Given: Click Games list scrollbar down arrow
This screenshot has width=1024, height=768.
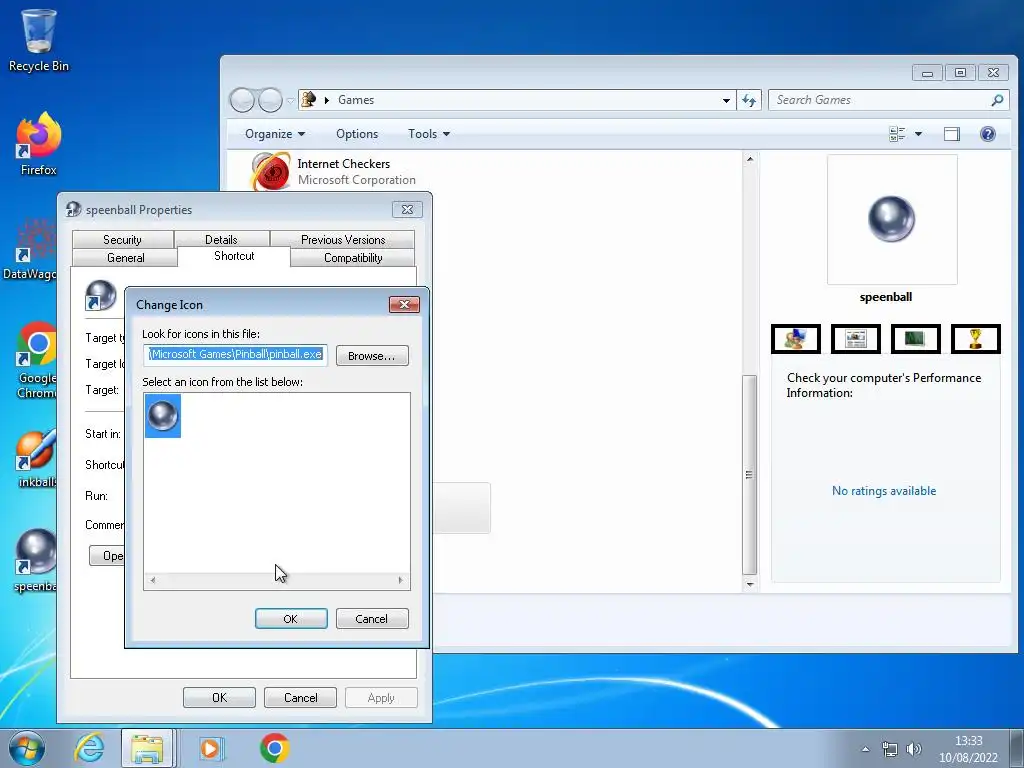Looking at the screenshot, I should 750,584.
